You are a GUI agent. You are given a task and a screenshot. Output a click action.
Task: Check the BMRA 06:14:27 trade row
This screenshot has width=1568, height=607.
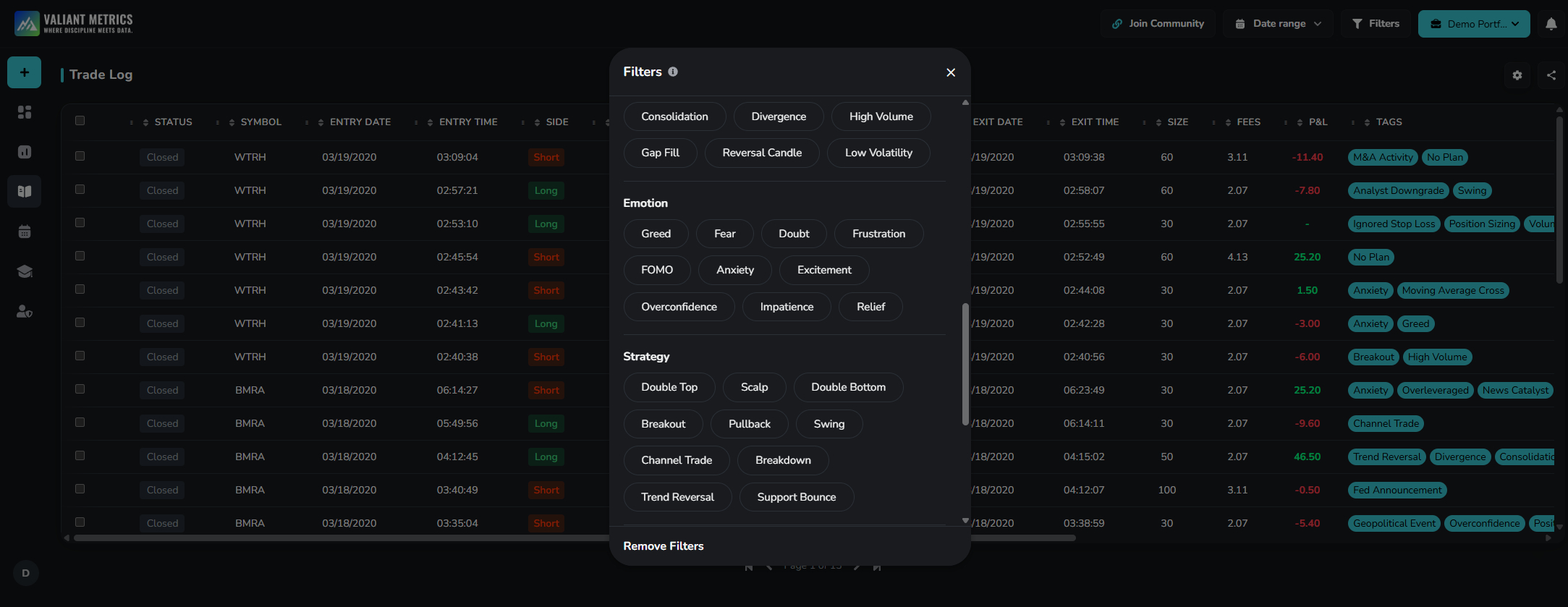[80, 389]
